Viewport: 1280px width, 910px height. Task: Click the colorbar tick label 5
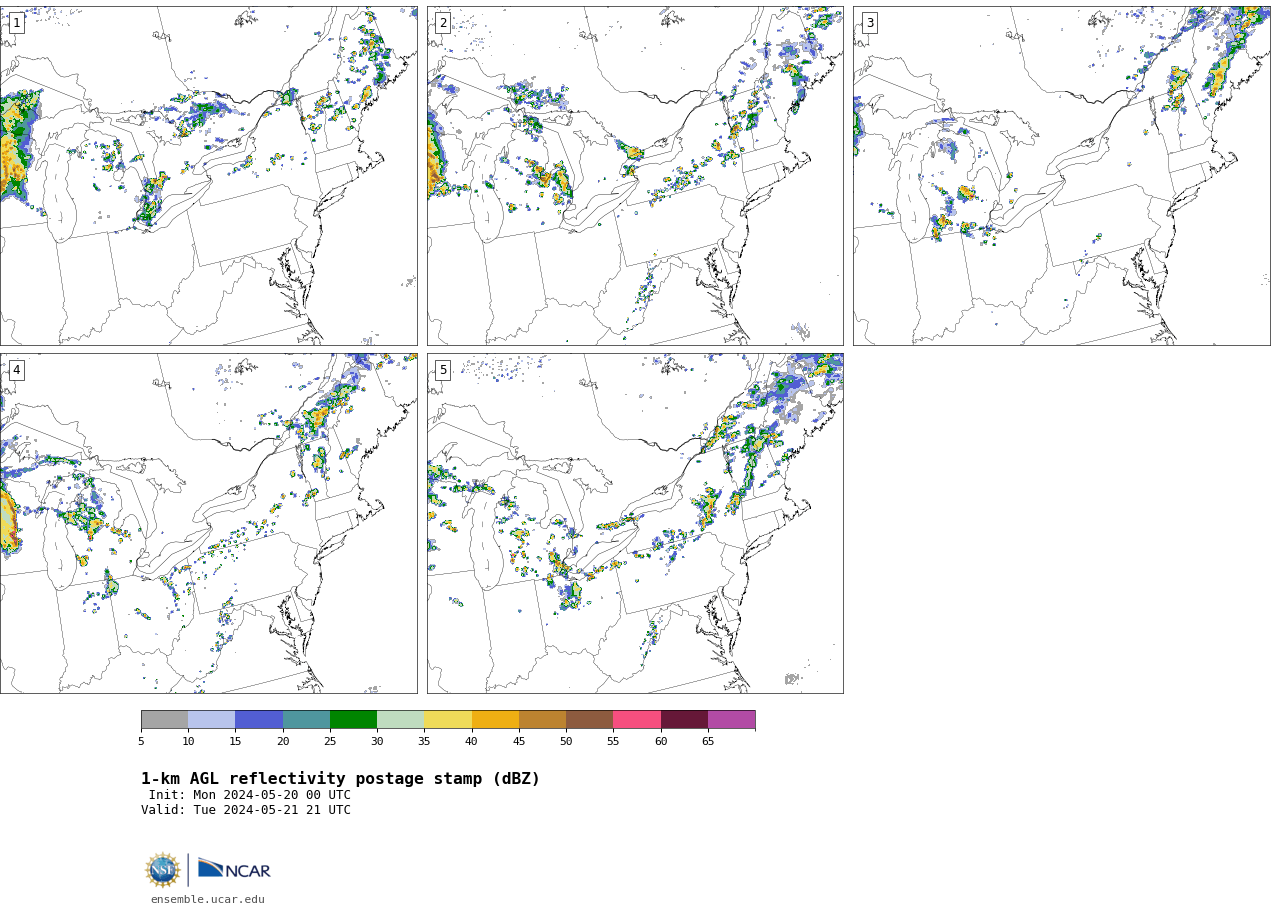[141, 742]
